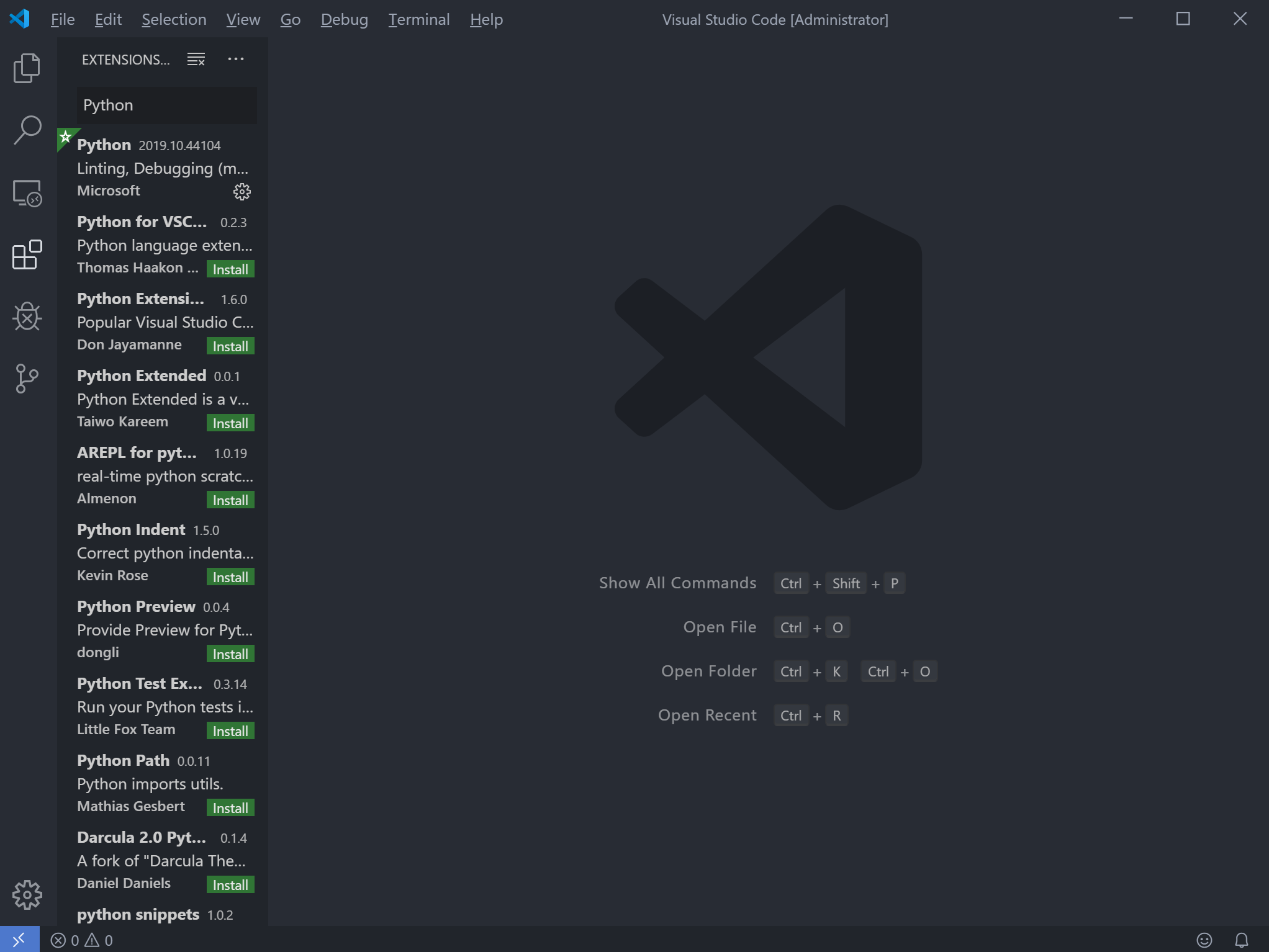Clear extensions search results icon
Image resolution: width=1269 pixels, height=952 pixels.
tap(196, 60)
